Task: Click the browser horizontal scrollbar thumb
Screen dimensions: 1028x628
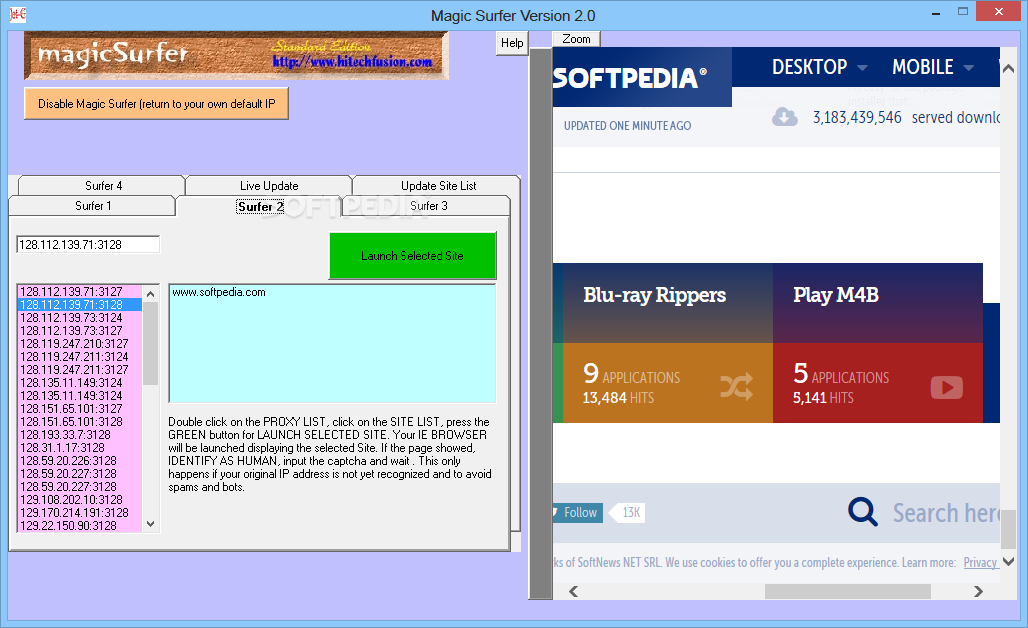Action: (848, 591)
